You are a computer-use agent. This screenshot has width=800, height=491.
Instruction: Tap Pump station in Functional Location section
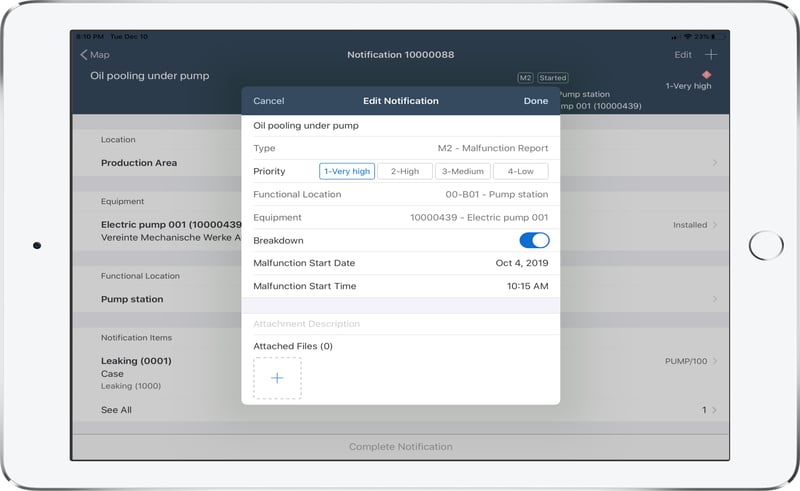[x=132, y=299]
